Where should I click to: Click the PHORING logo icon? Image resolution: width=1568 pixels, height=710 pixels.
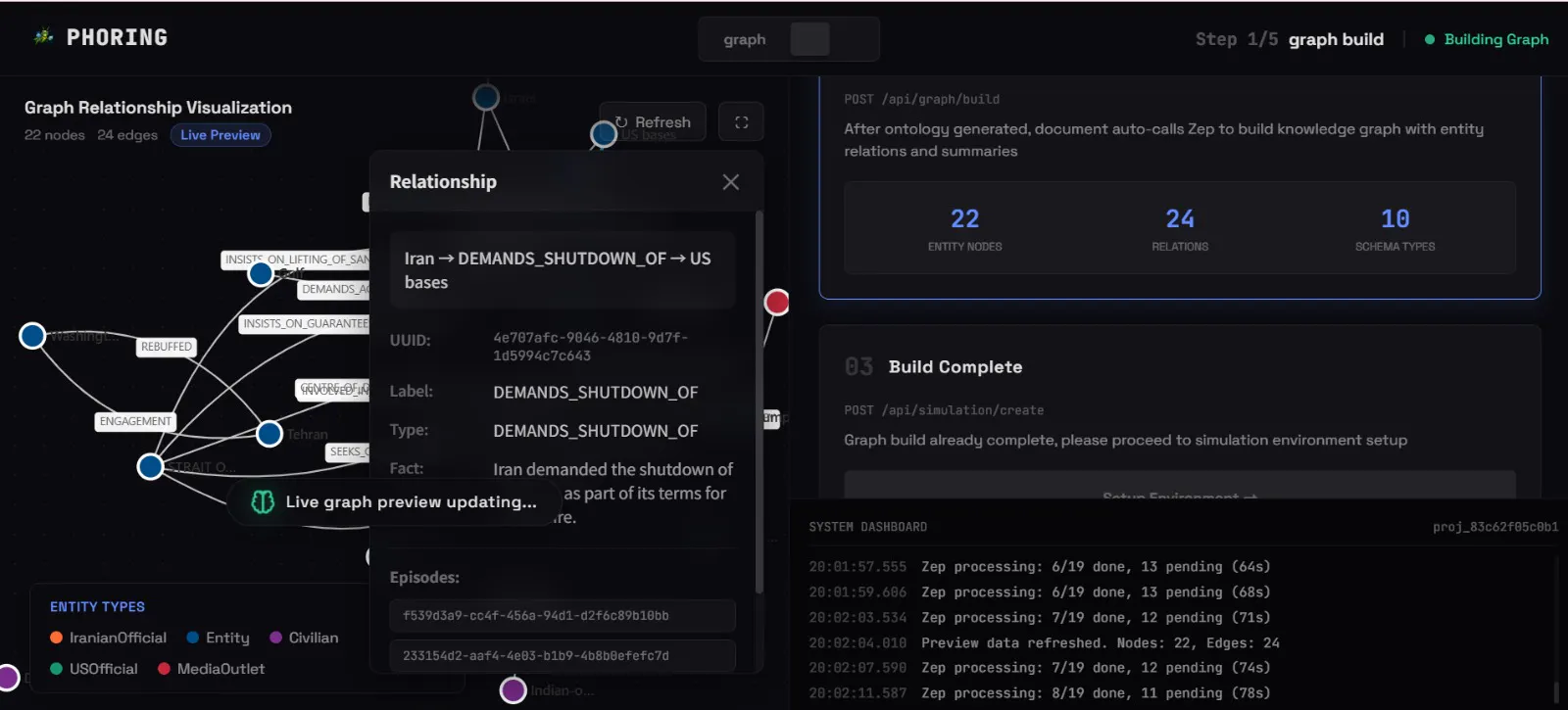coord(43,37)
